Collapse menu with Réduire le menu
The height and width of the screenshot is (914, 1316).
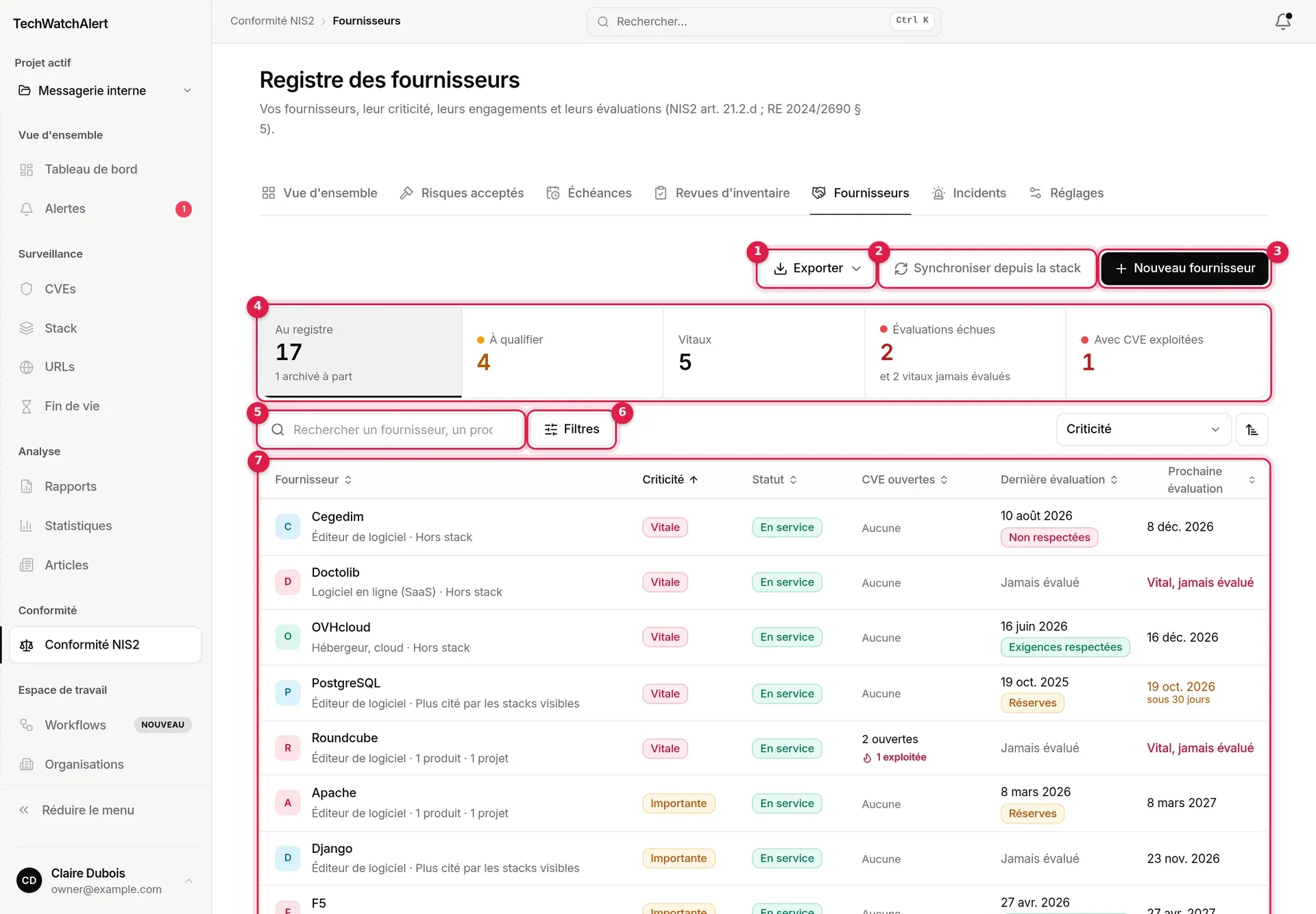tap(104, 810)
